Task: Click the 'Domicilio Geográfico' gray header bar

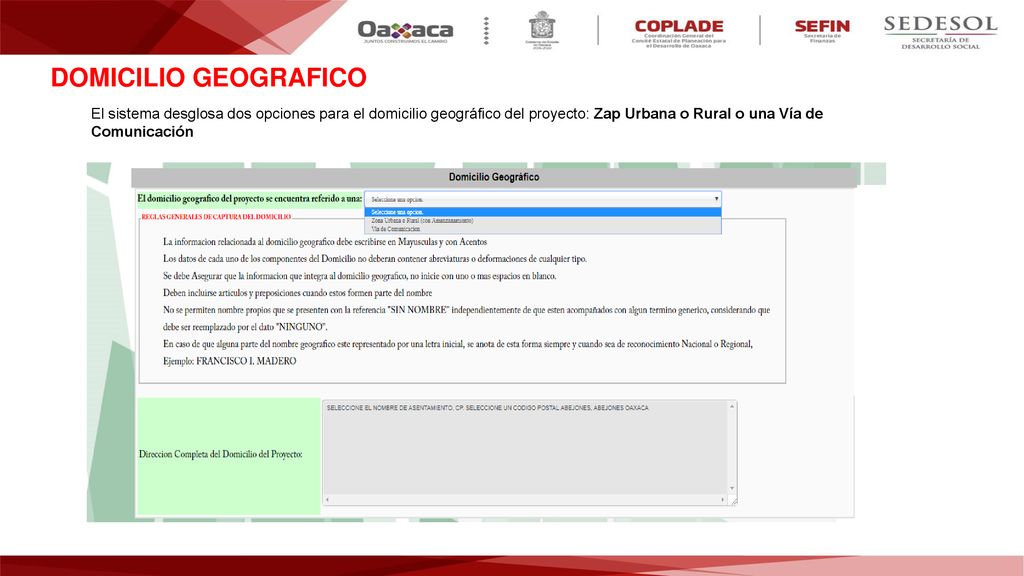Action: click(494, 177)
